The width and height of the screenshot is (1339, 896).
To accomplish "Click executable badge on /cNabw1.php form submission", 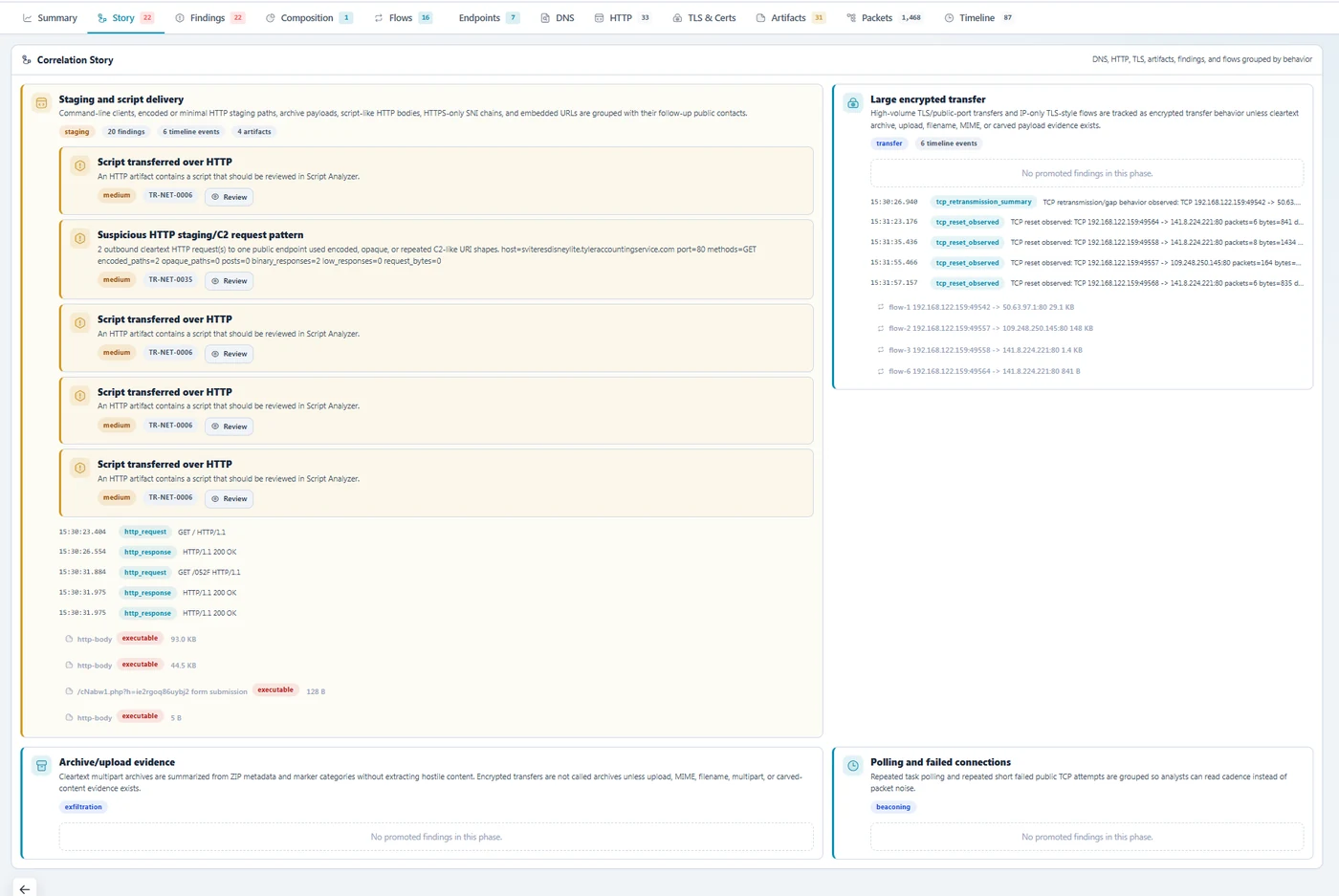I will click(275, 689).
